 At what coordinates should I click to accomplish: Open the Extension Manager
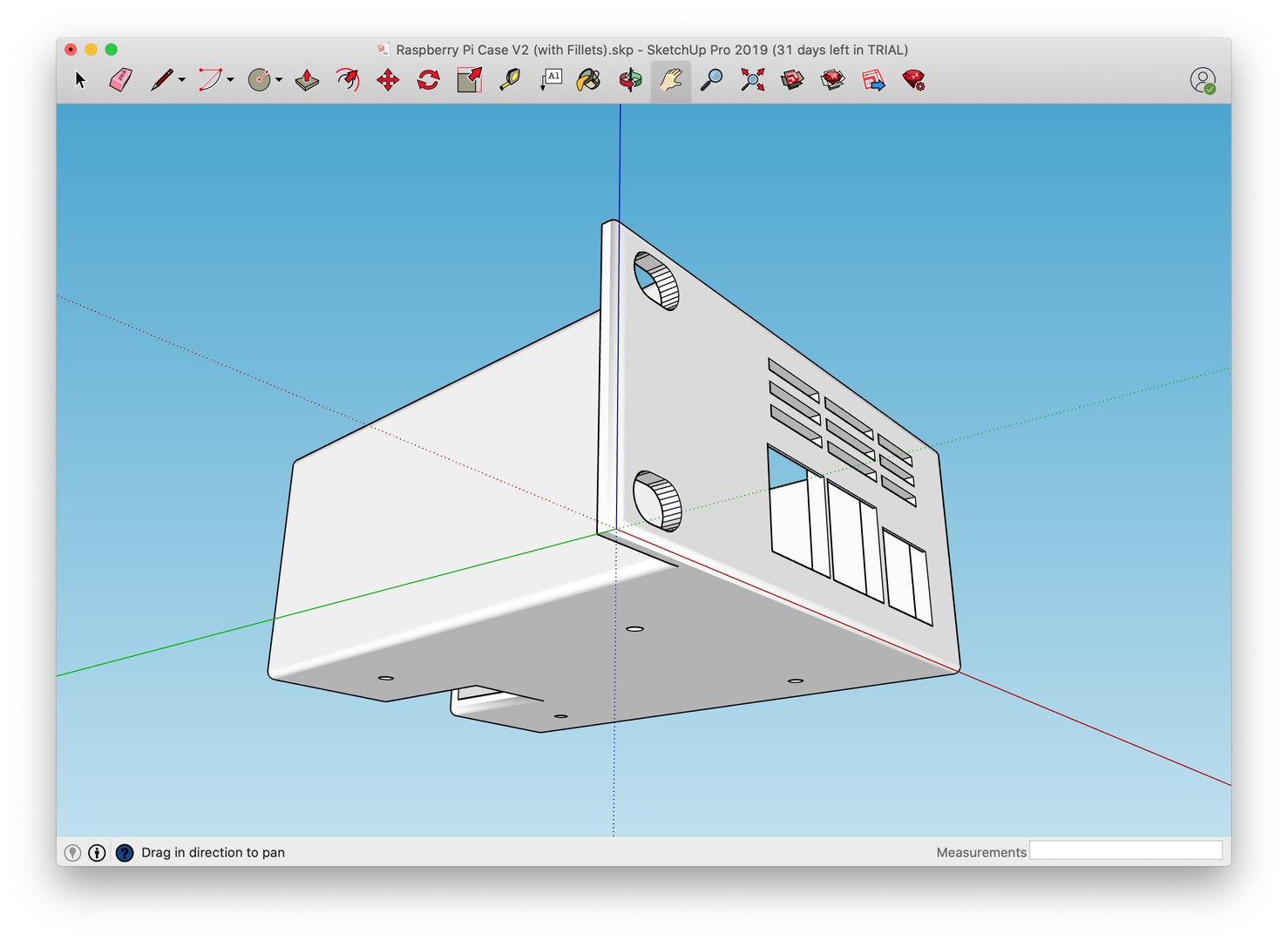click(913, 80)
